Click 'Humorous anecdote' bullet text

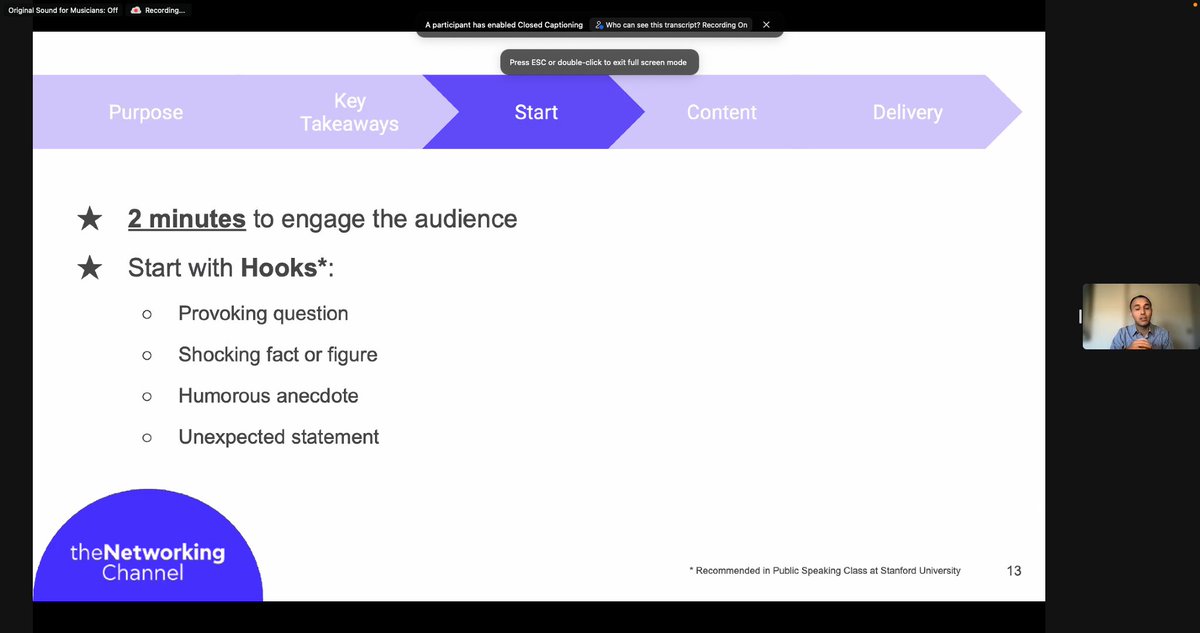268,396
